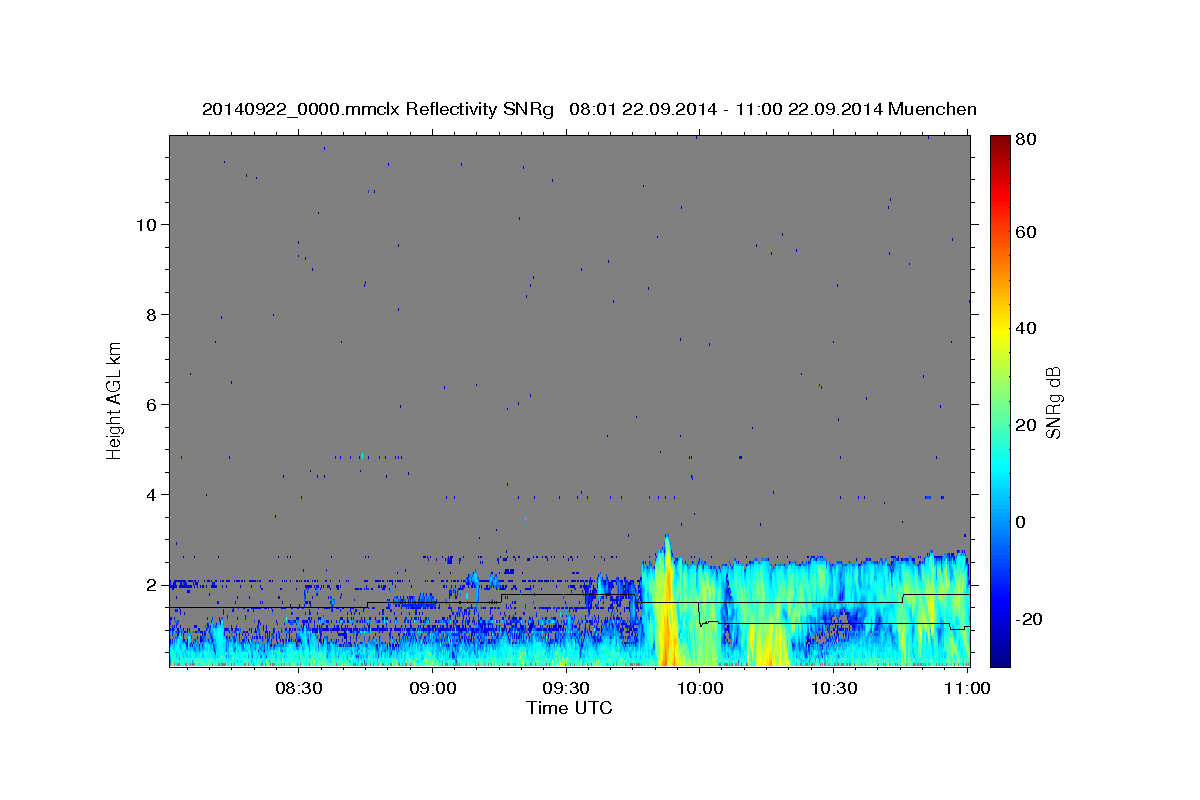The image size is (1200, 800).
Task: Click the 08:30 time tick label
Action: pyautogui.click(x=298, y=688)
